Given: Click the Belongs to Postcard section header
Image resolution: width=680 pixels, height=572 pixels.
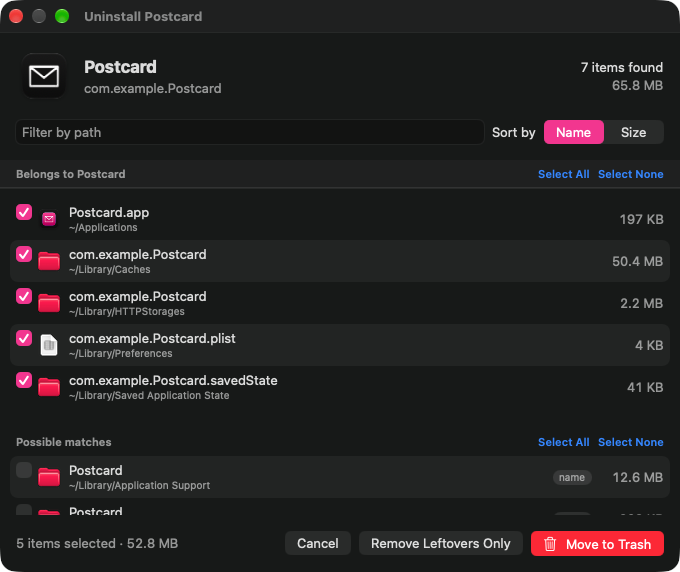Looking at the screenshot, I should tap(71, 174).
